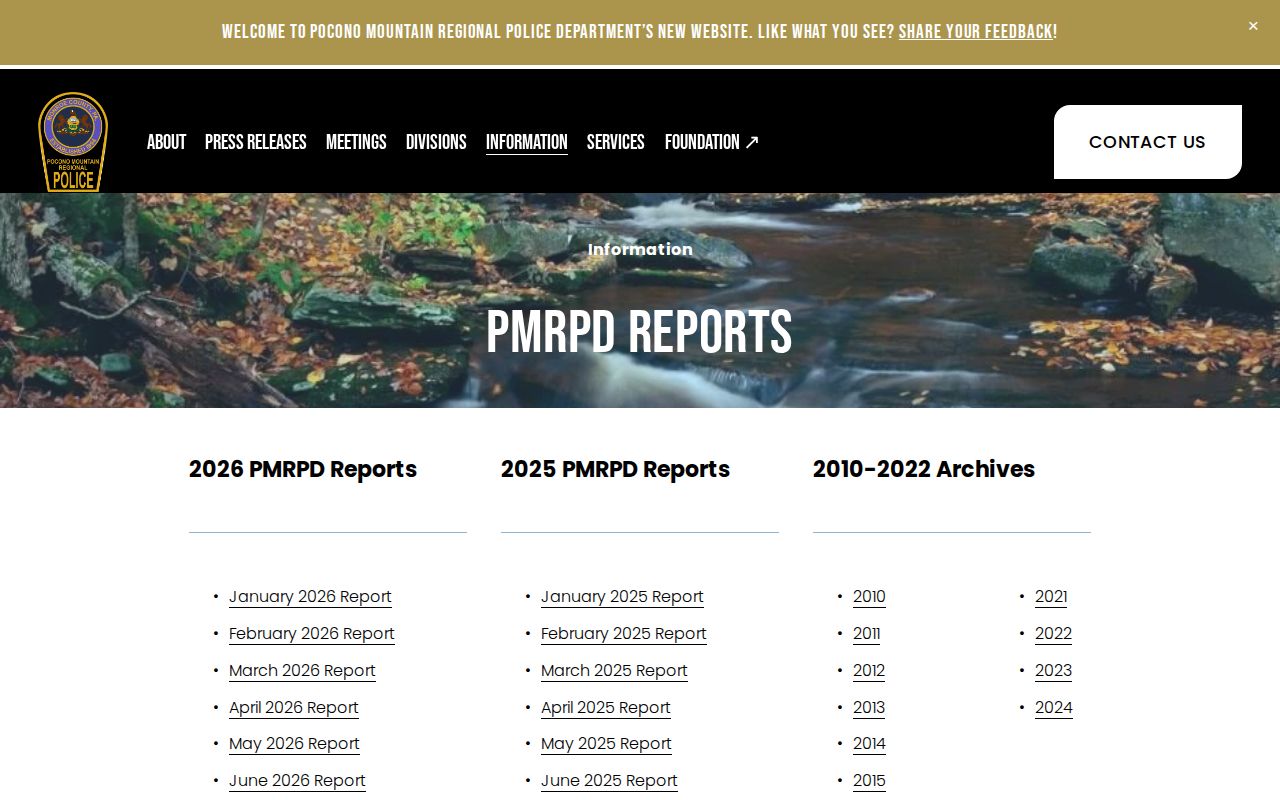This screenshot has width=1280, height=800.
Task: Click the Pocono Mountain Regional Police badge logo
Action: click(x=73, y=142)
